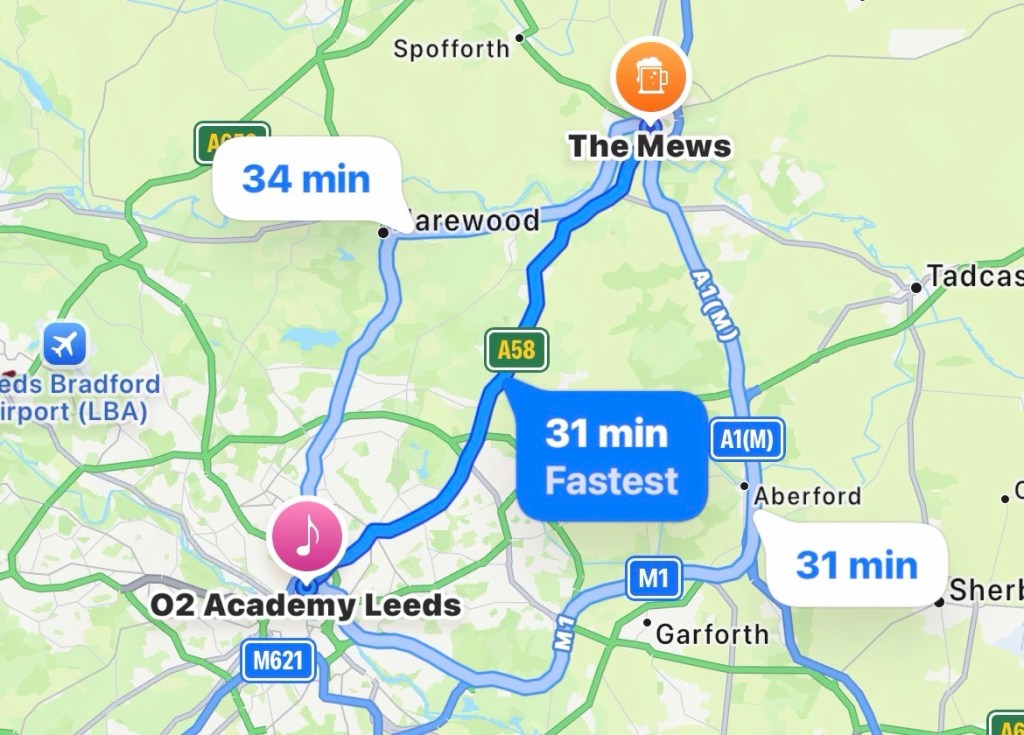Screen dimensions: 1024x735
Task: Click the Aberford town label
Action: click(808, 497)
